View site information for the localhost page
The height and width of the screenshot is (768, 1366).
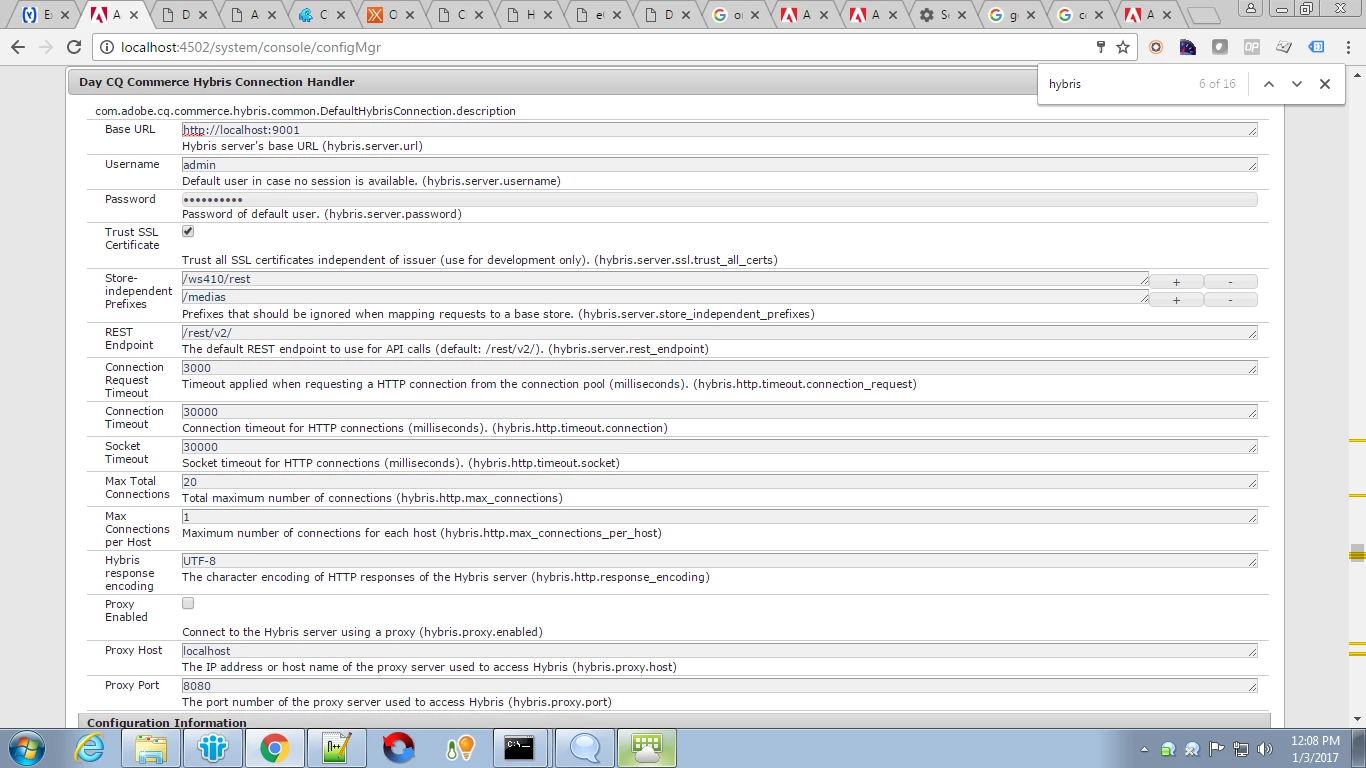click(x=107, y=47)
